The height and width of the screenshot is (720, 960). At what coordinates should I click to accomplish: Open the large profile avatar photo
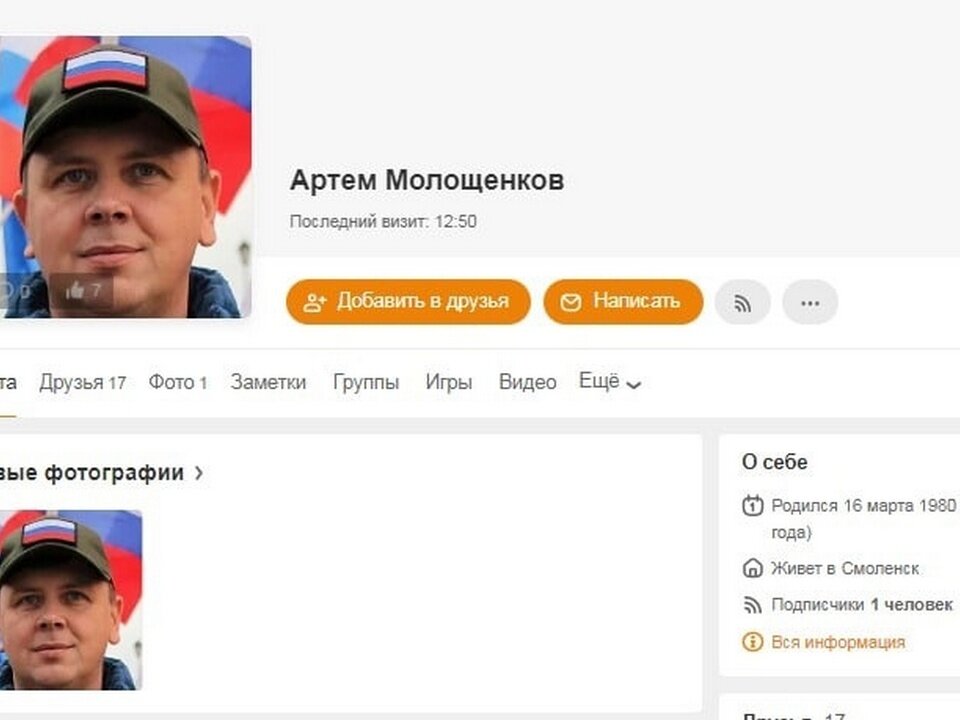(x=125, y=177)
